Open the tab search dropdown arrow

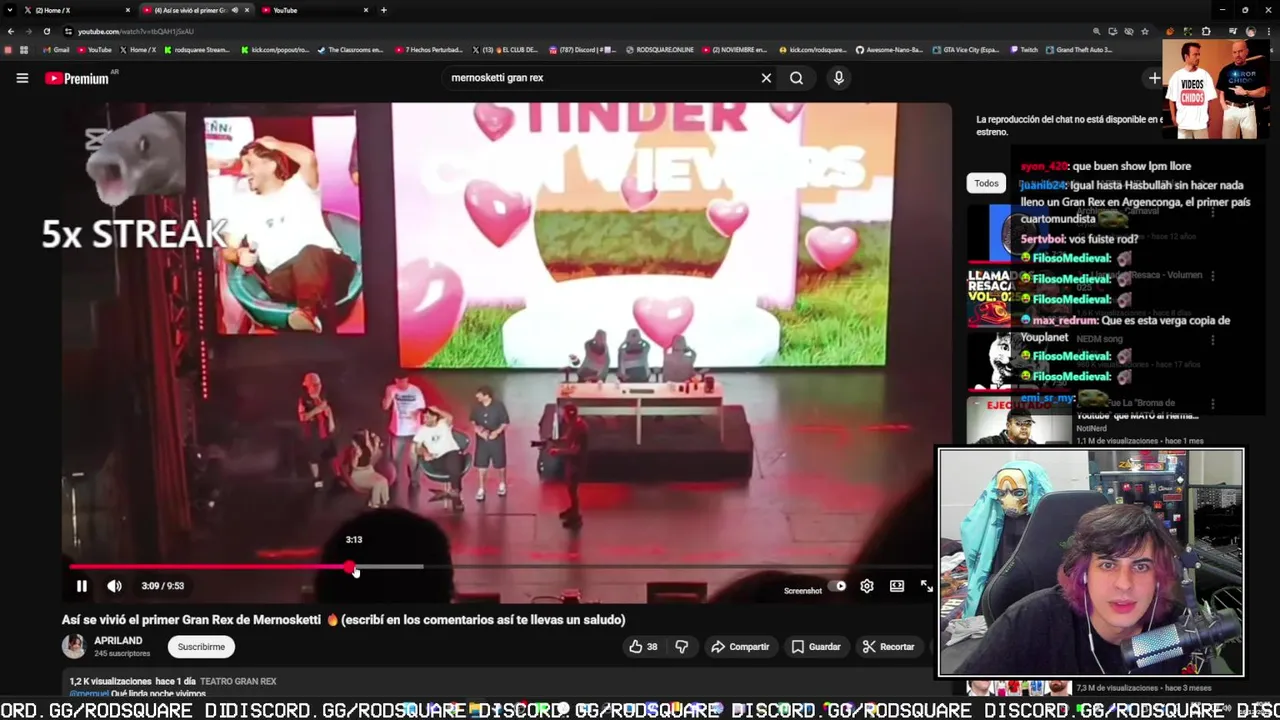pos(9,10)
